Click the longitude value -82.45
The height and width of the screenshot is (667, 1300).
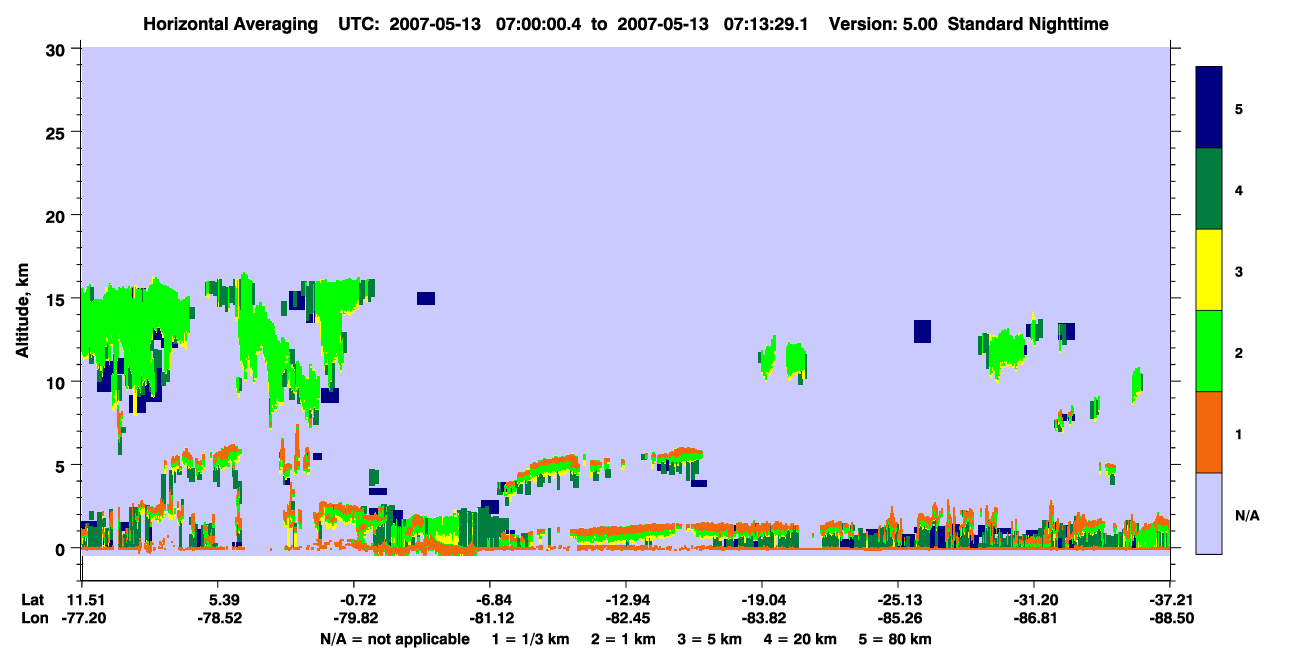click(x=626, y=618)
